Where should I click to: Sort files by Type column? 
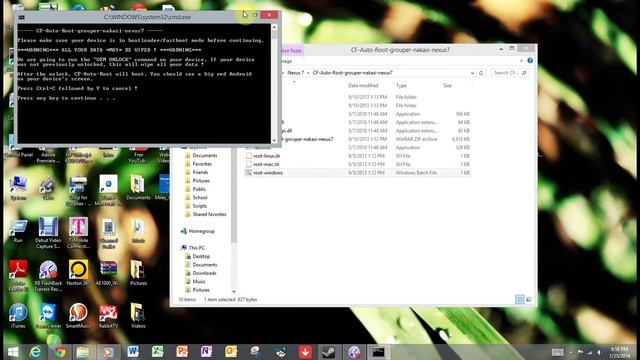coord(401,85)
